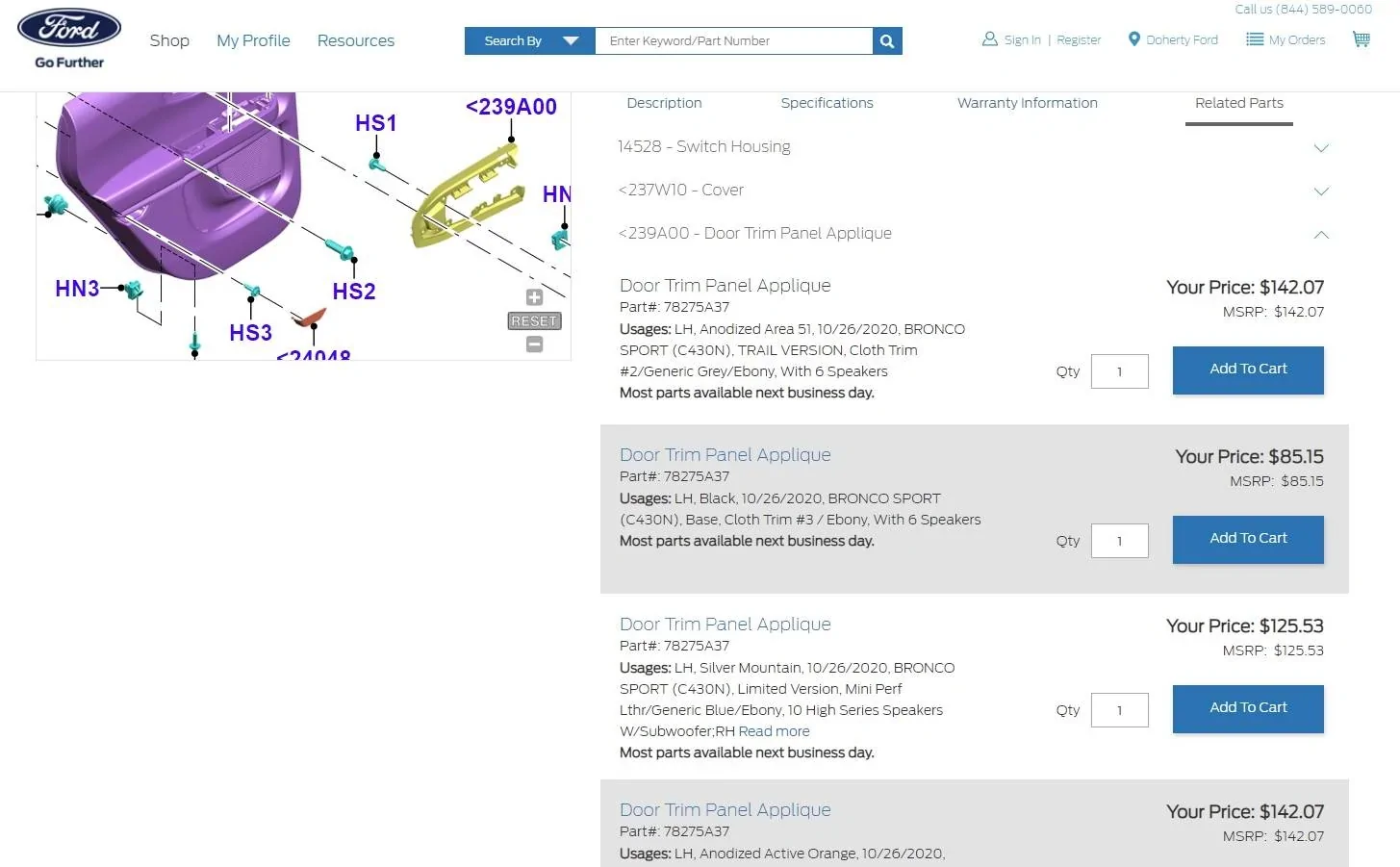Click the Ford logo
Image resolution: width=1400 pixels, height=867 pixels.
coord(69,29)
